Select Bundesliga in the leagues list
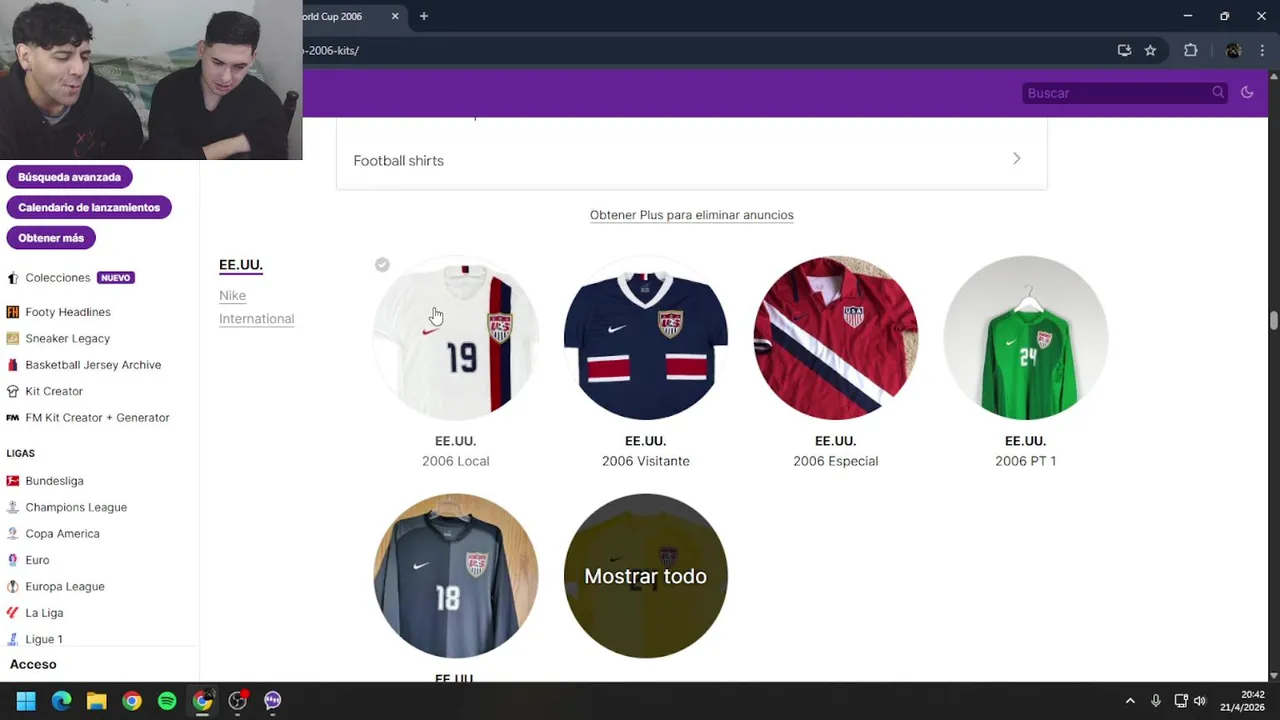This screenshot has width=1280, height=720. click(x=54, y=481)
